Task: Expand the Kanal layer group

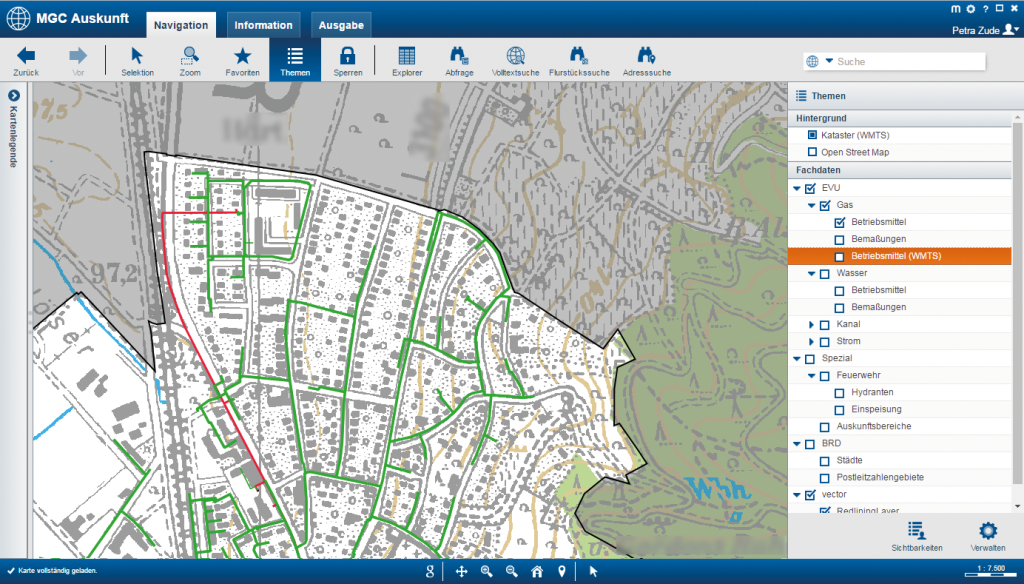Action: 811,325
